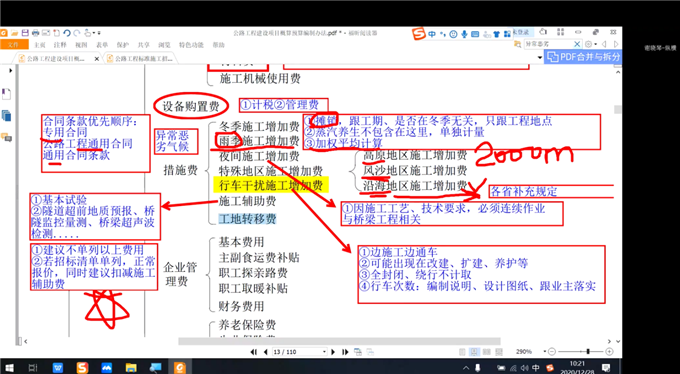Click the orange 文件 button
This screenshot has width=680, height=374.
point(14,45)
